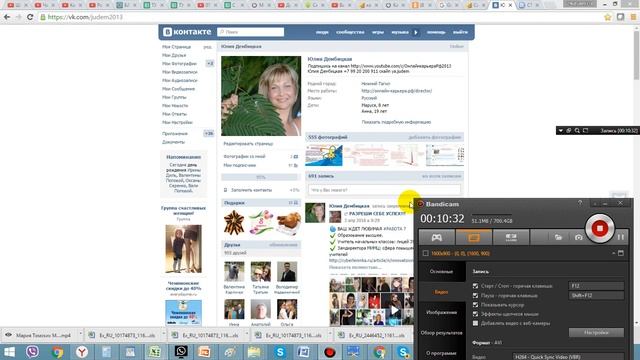Click the floating Bandicam overlay's magnifier icon
The image size is (640, 360).
(577, 131)
